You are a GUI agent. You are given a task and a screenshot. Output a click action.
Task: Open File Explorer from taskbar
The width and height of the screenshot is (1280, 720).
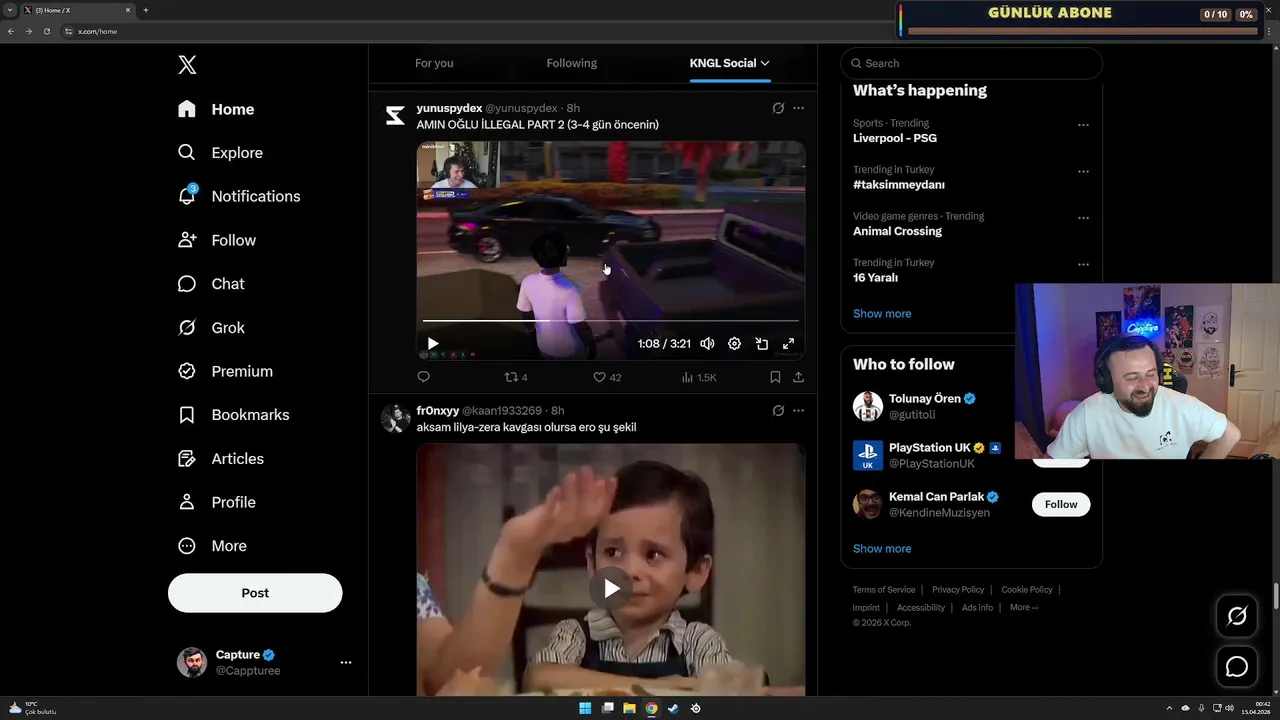tap(629, 708)
